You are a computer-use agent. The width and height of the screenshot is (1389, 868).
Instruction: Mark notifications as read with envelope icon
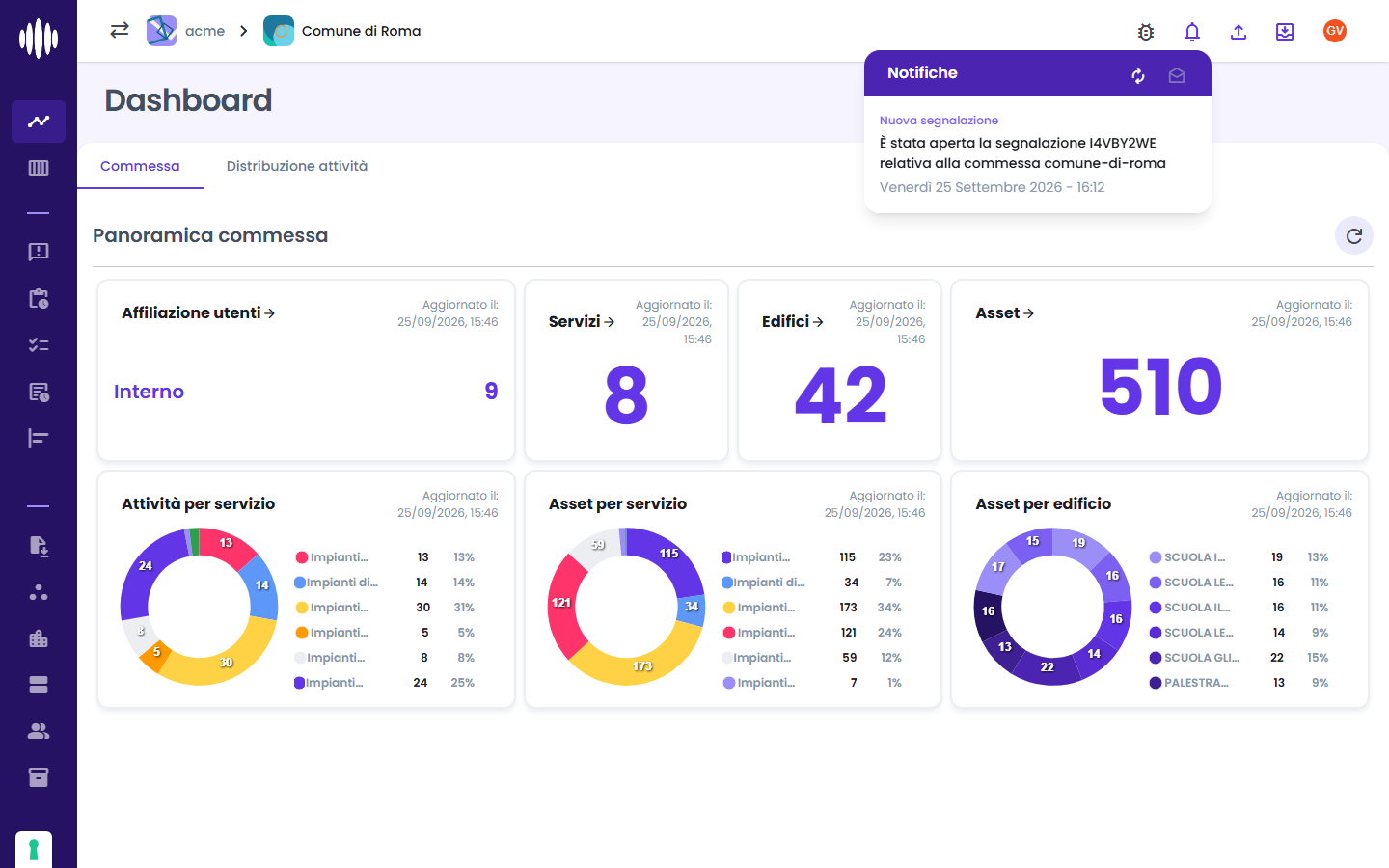(1177, 75)
